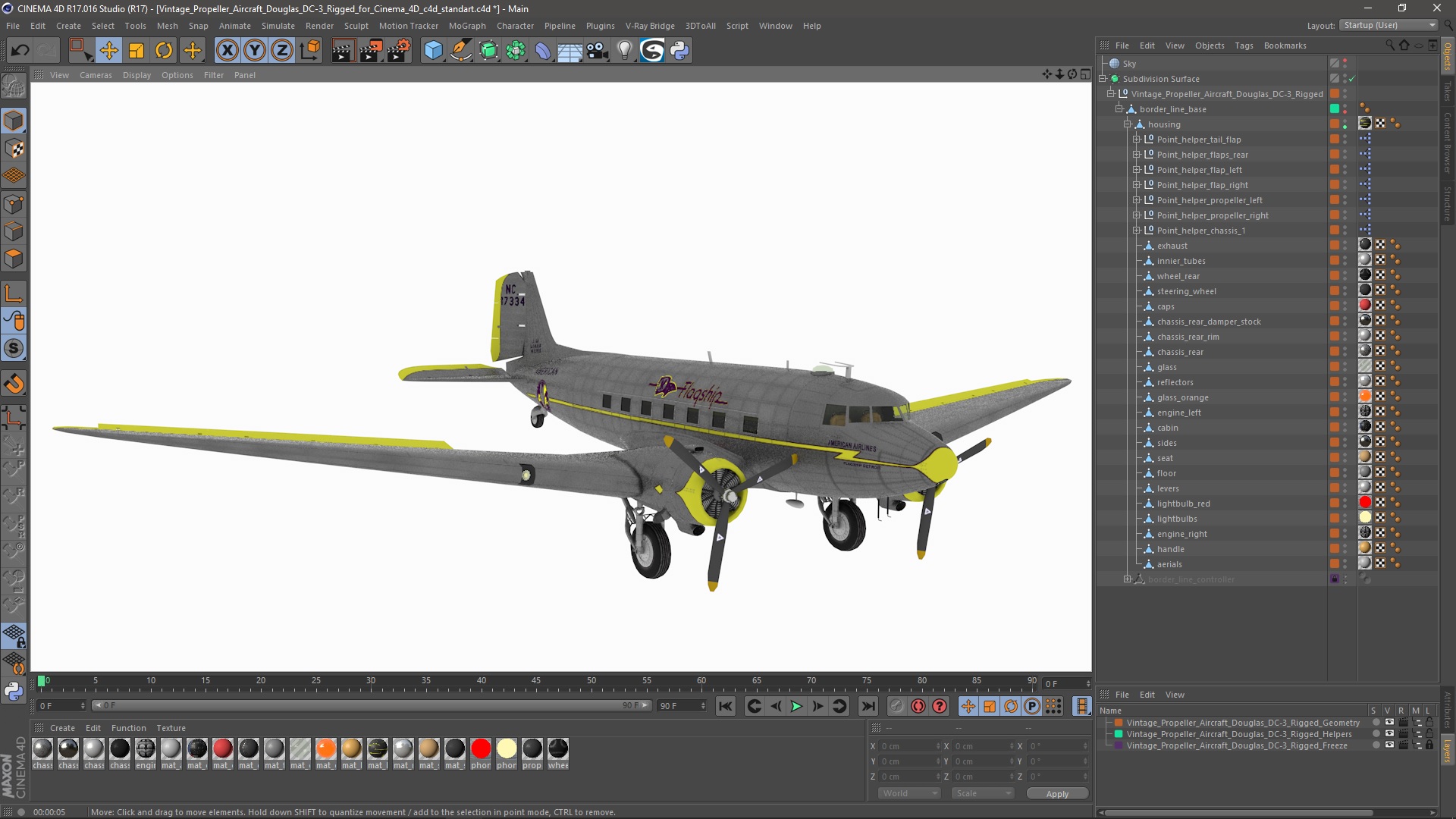
Task: Expand Point_helper_chassis_1 node
Action: point(1137,231)
